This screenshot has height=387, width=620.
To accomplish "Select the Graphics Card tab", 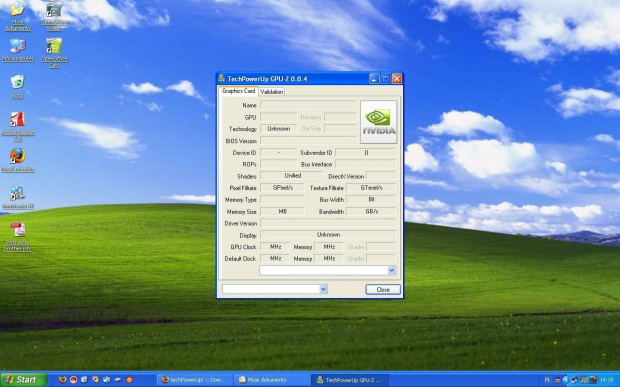I will click(x=238, y=91).
